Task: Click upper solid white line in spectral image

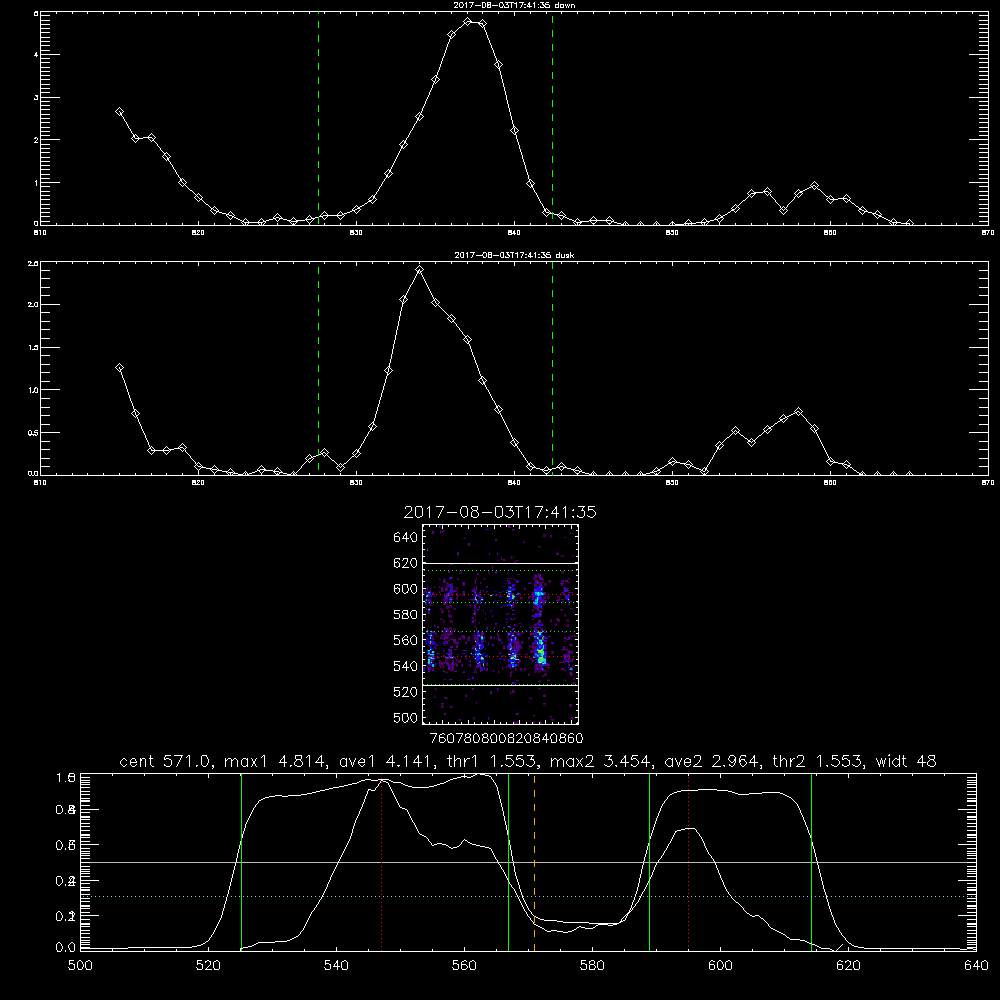Action: [x=501, y=564]
